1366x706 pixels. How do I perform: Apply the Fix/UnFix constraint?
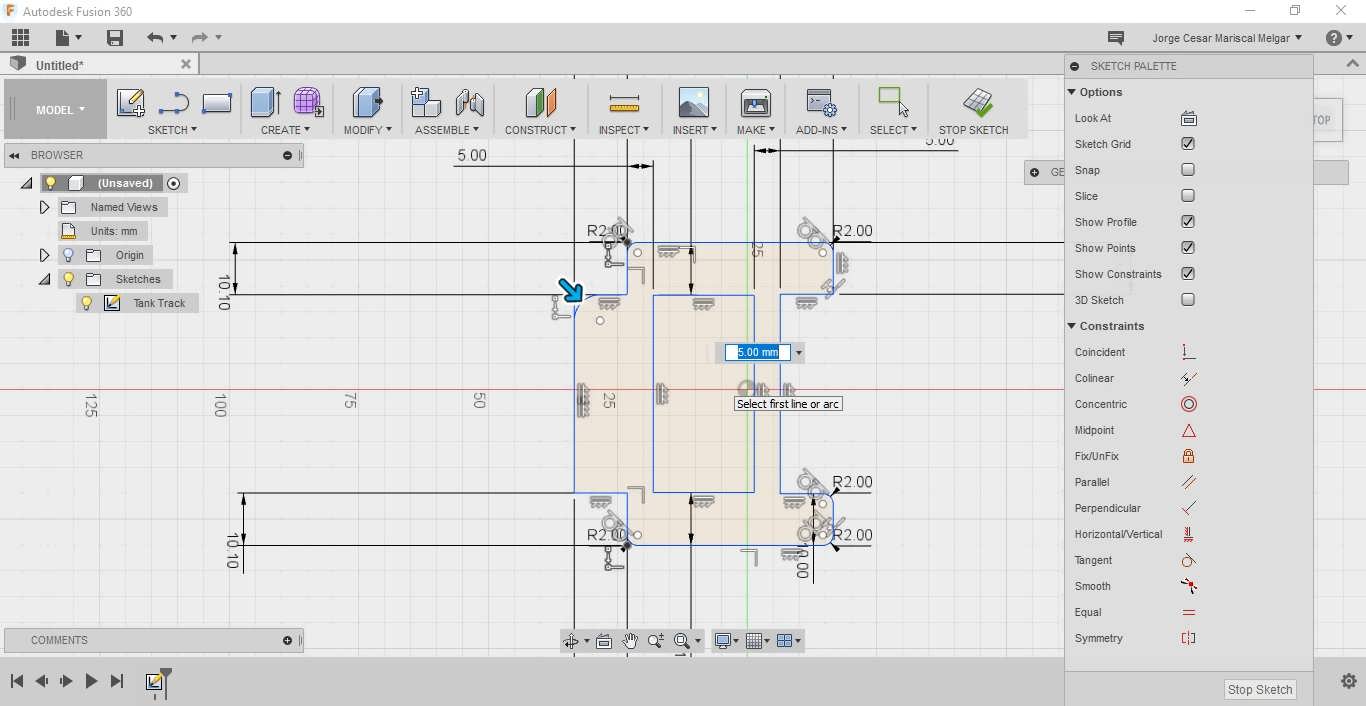click(x=1189, y=456)
